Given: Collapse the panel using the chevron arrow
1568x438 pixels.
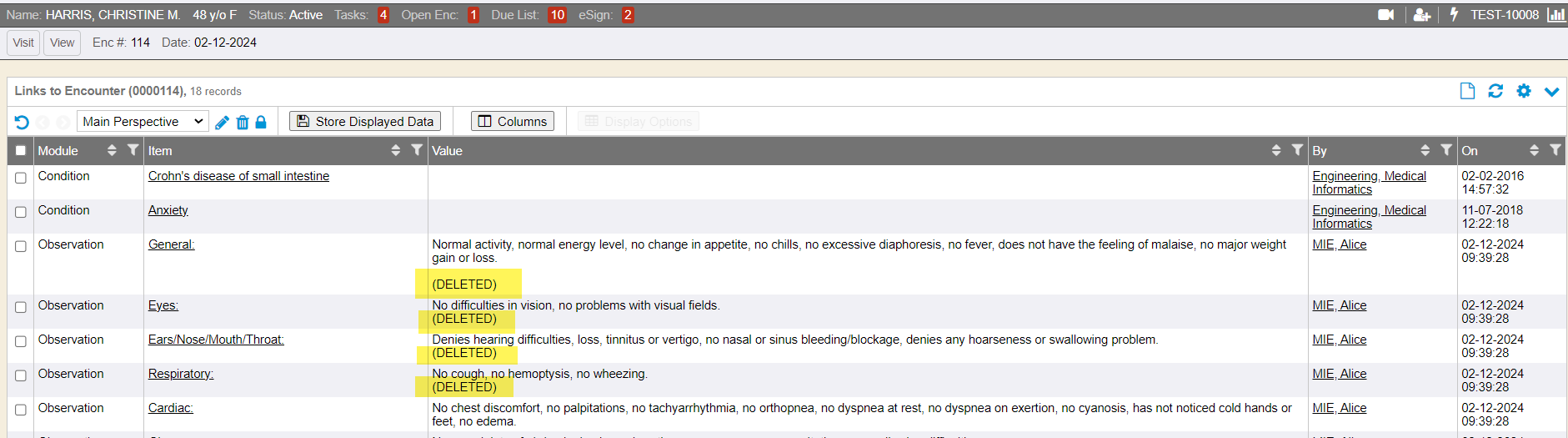Looking at the screenshot, I should (1551, 91).
